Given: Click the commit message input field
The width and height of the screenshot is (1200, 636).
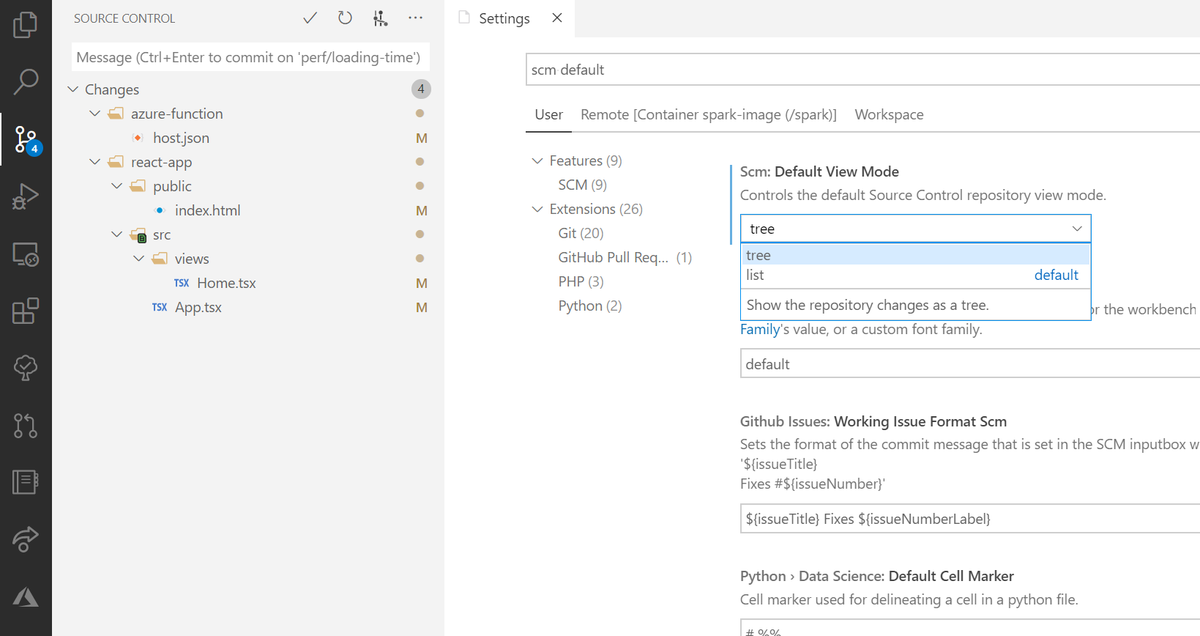Looking at the screenshot, I should point(248,57).
